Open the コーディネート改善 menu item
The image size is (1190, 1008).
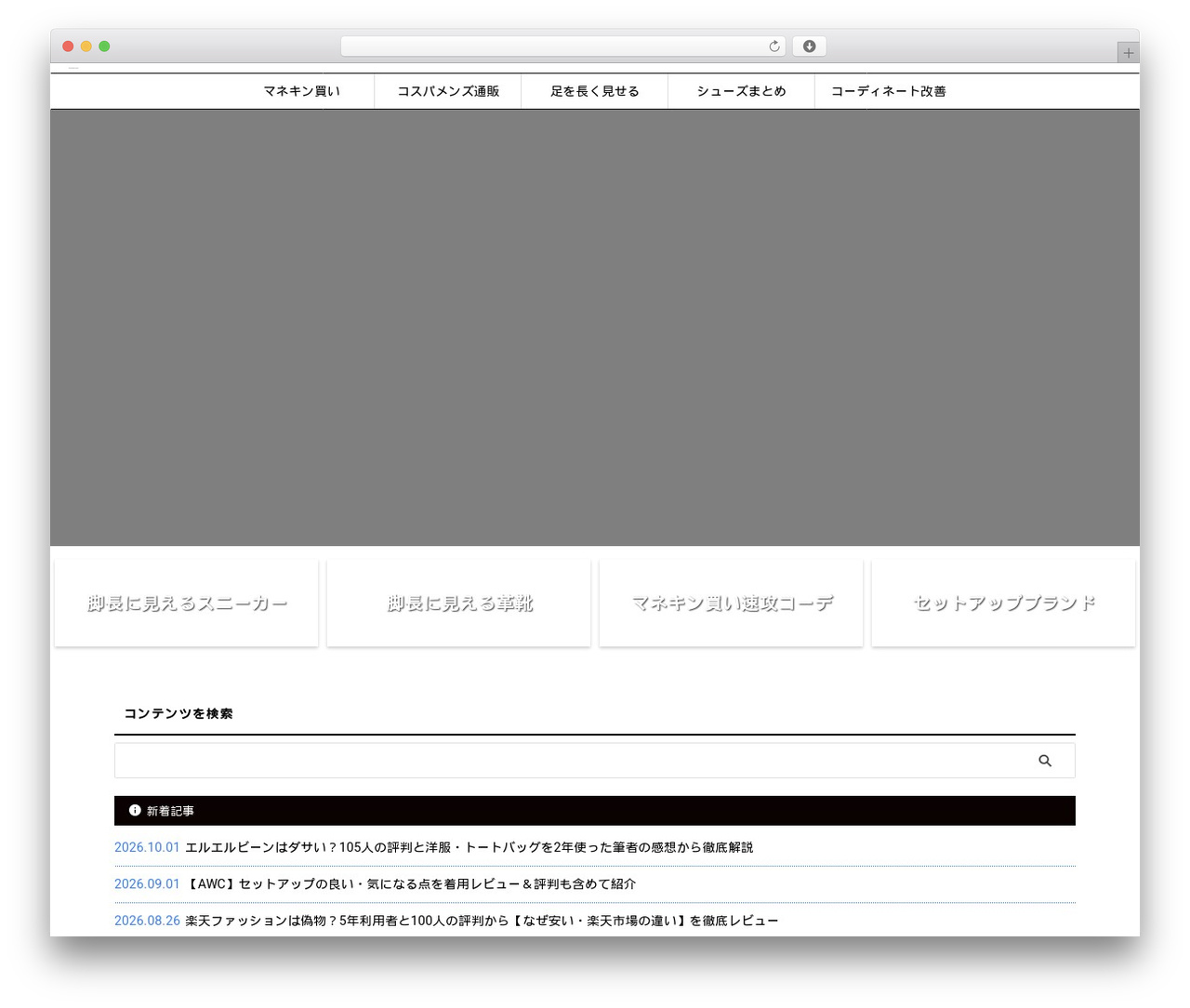(x=889, y=91)
